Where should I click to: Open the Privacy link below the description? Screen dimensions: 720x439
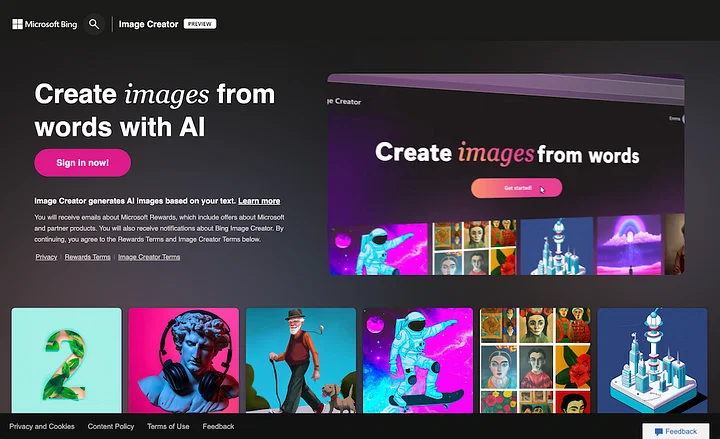click(x=46, y=257)
